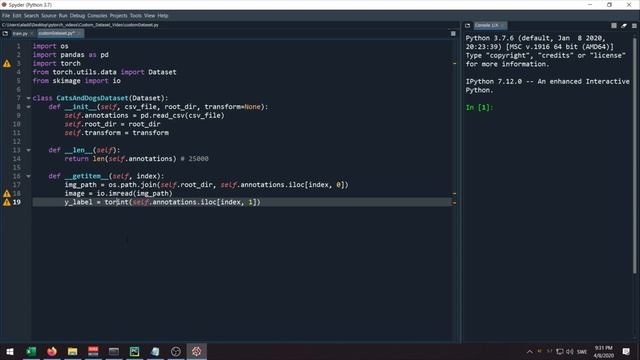This screenshot has width=640, height=360.
Task: Click the interrupt kernel square icon
Action: (x=614, y=25)
